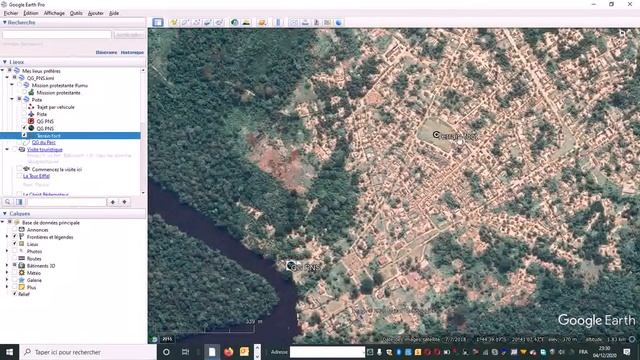Screen dimensions: 640x360
Task: Collapse the Recherche panel
Action: (x=4, y=22)
